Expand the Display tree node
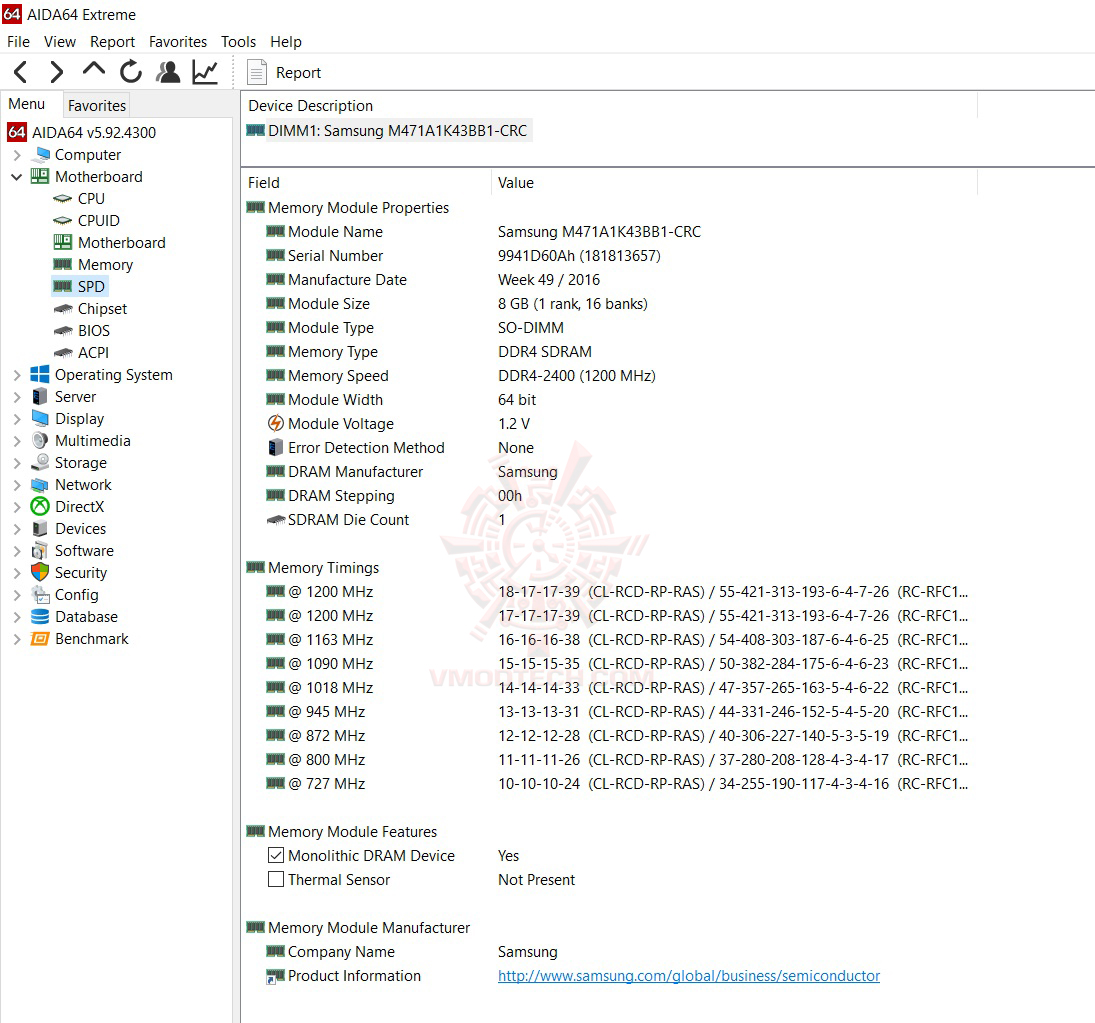Viewport: 1095px width, 1023px height. click(17, 419)
